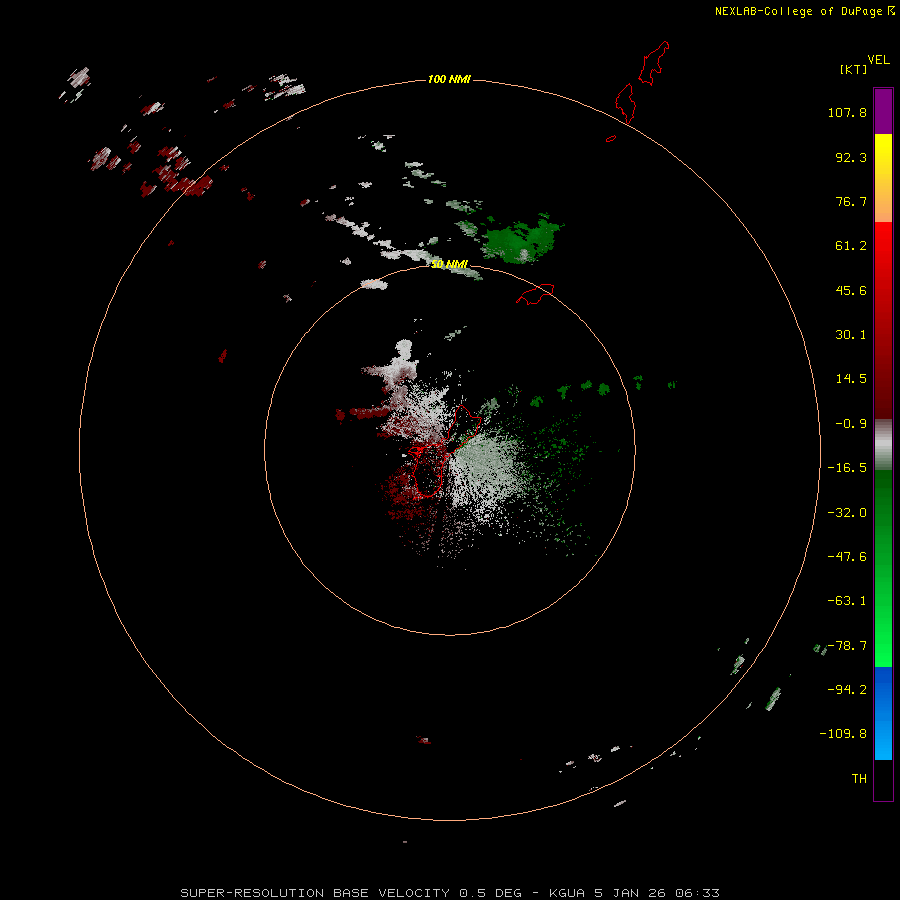This screenshot has width=900, height=900.
Task: Click the 92.3 legend value
Action: tap(851, 157)
